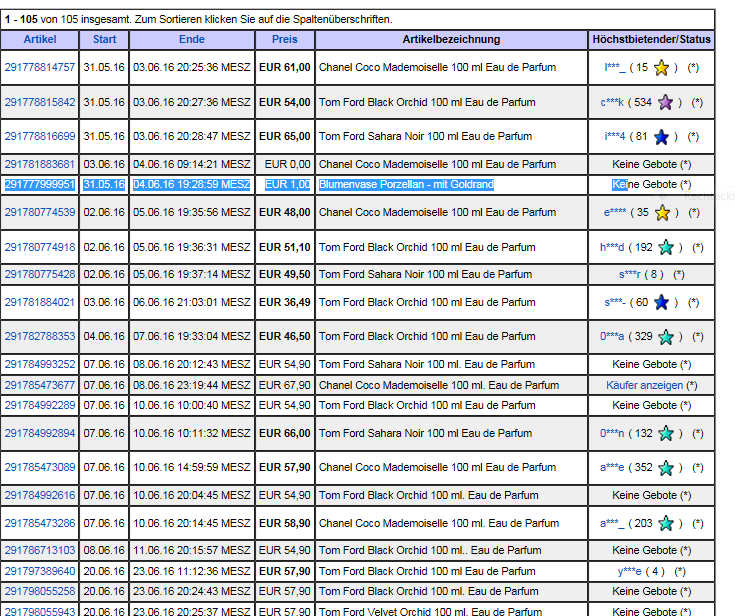
Task: Open article number 291780774539
Action: 40,212
